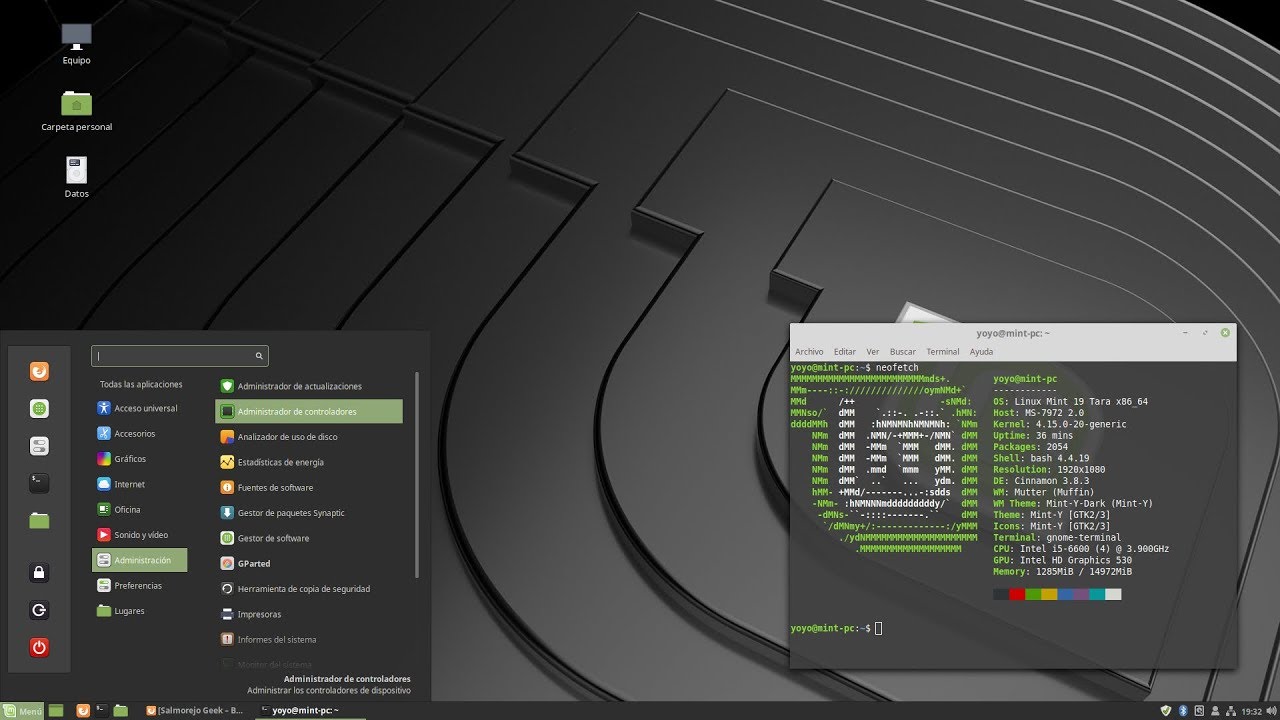Launch Herramienta de copia de seguridad

[x=309, y=589]
